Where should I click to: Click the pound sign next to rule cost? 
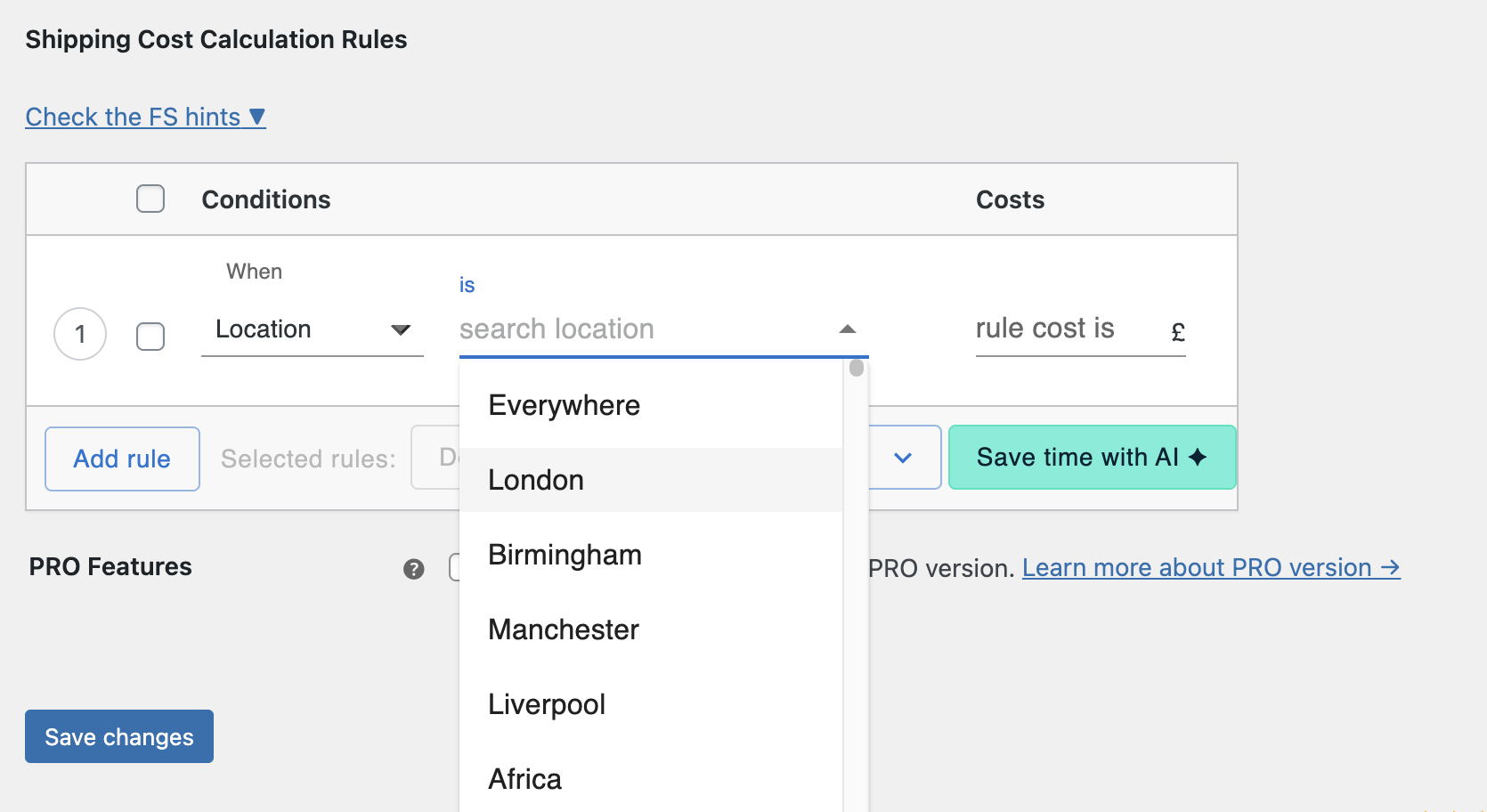pyautogui.click(x=1177, y=330)
